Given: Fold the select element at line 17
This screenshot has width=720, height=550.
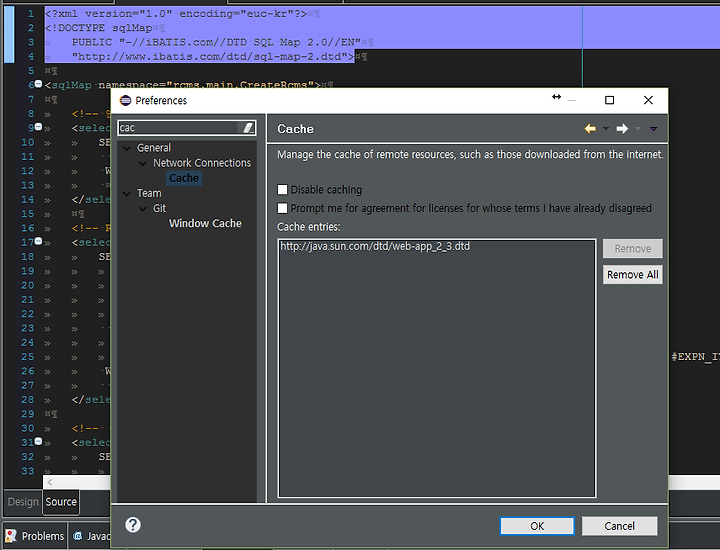Looking at the screenshot, I should point(39,241).
